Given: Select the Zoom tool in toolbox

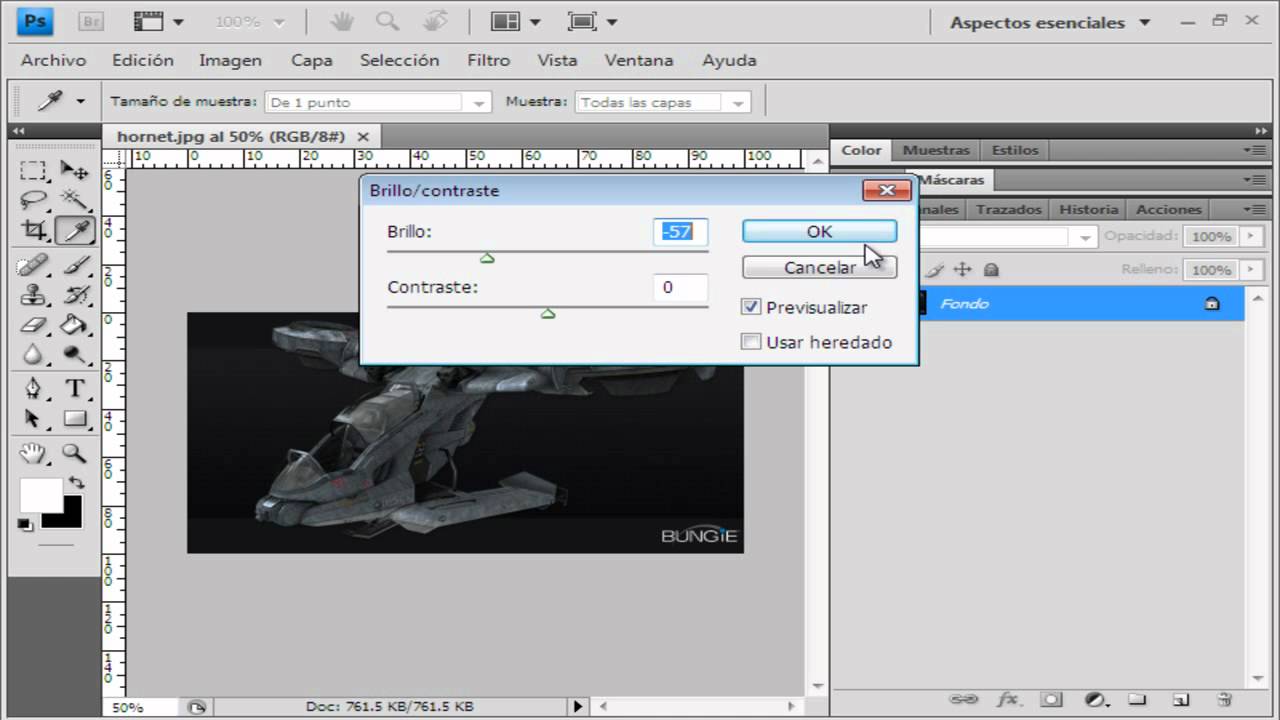Looking at the screenshot, I should [x=74, y=454].
